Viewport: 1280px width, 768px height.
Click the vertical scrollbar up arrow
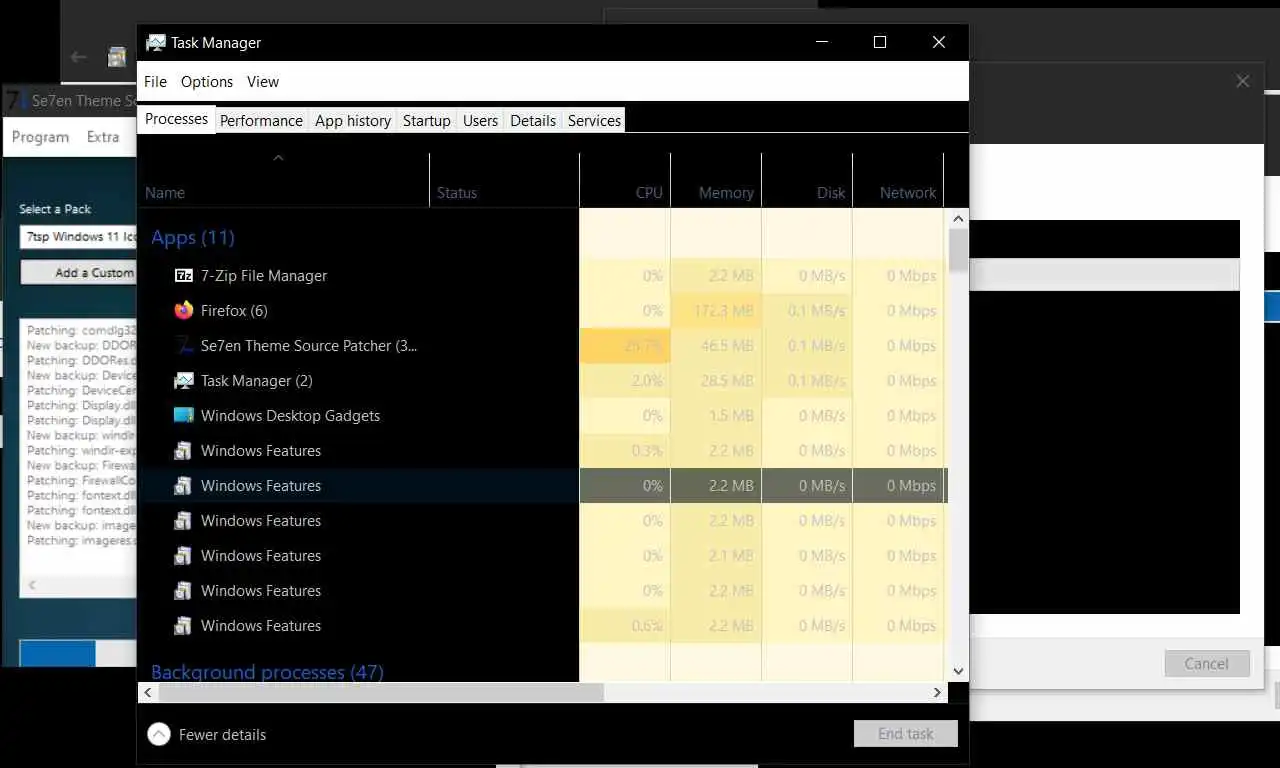[958, 218]
